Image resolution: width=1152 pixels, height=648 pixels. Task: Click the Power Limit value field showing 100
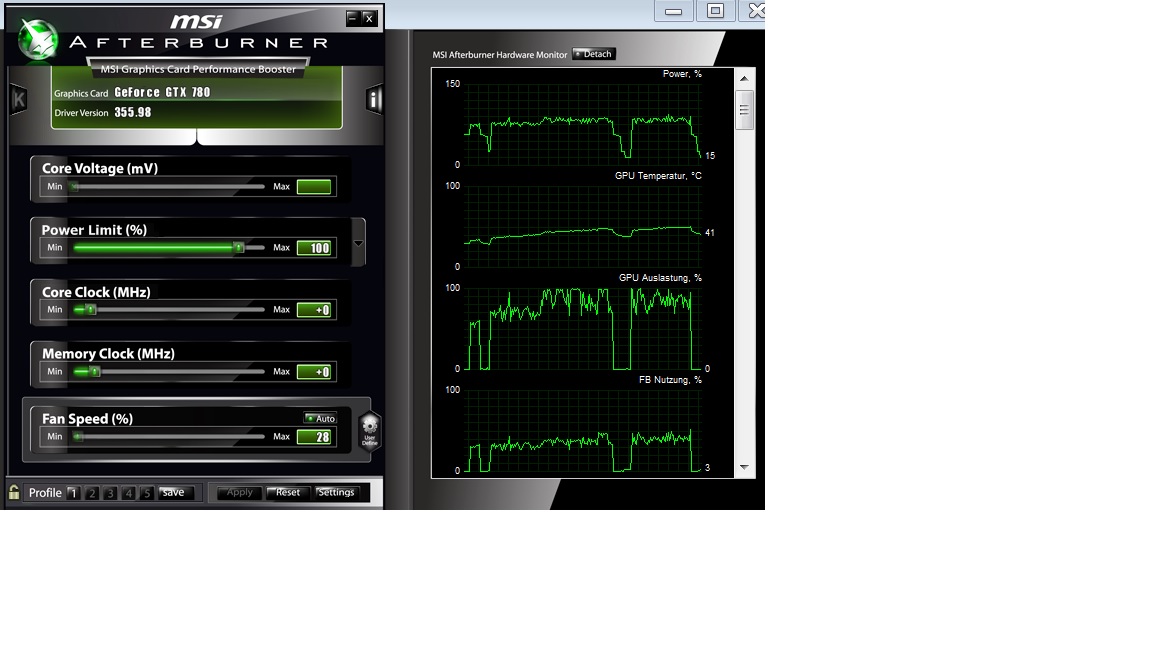coord(314,248)
